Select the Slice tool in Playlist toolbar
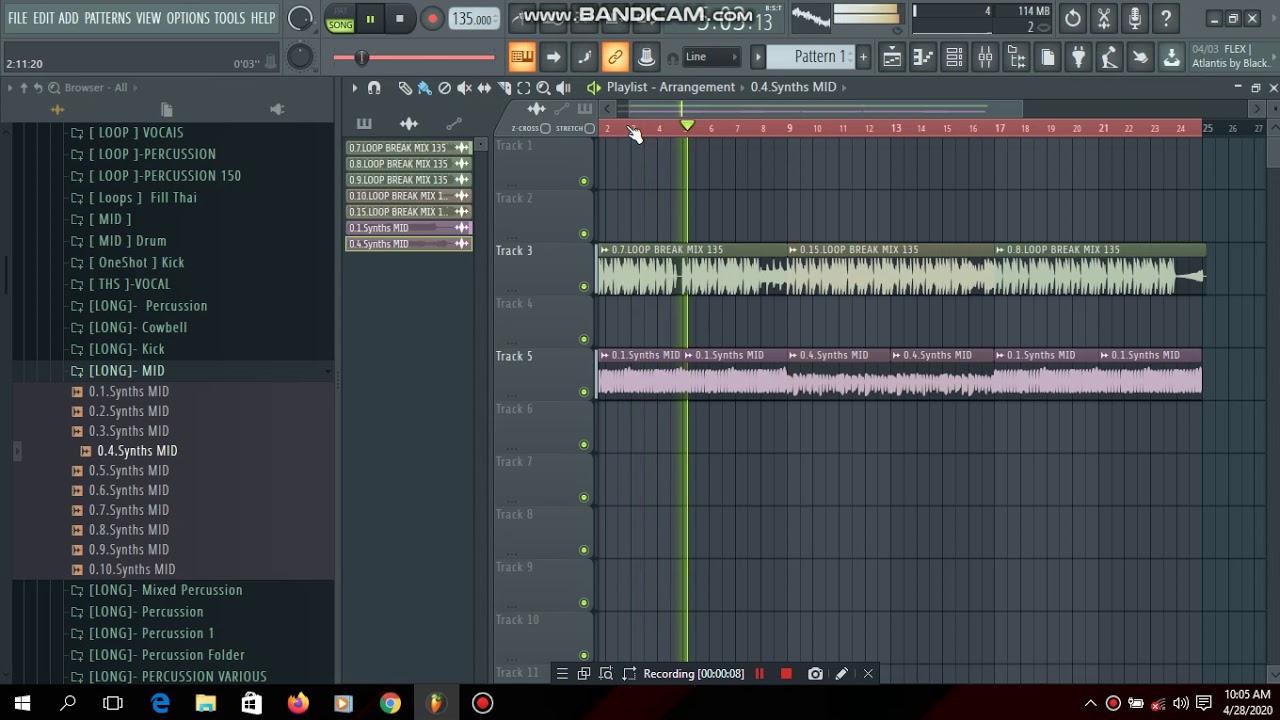The height and width of the screenshot is (720, 1280). [x=504, y=88]
